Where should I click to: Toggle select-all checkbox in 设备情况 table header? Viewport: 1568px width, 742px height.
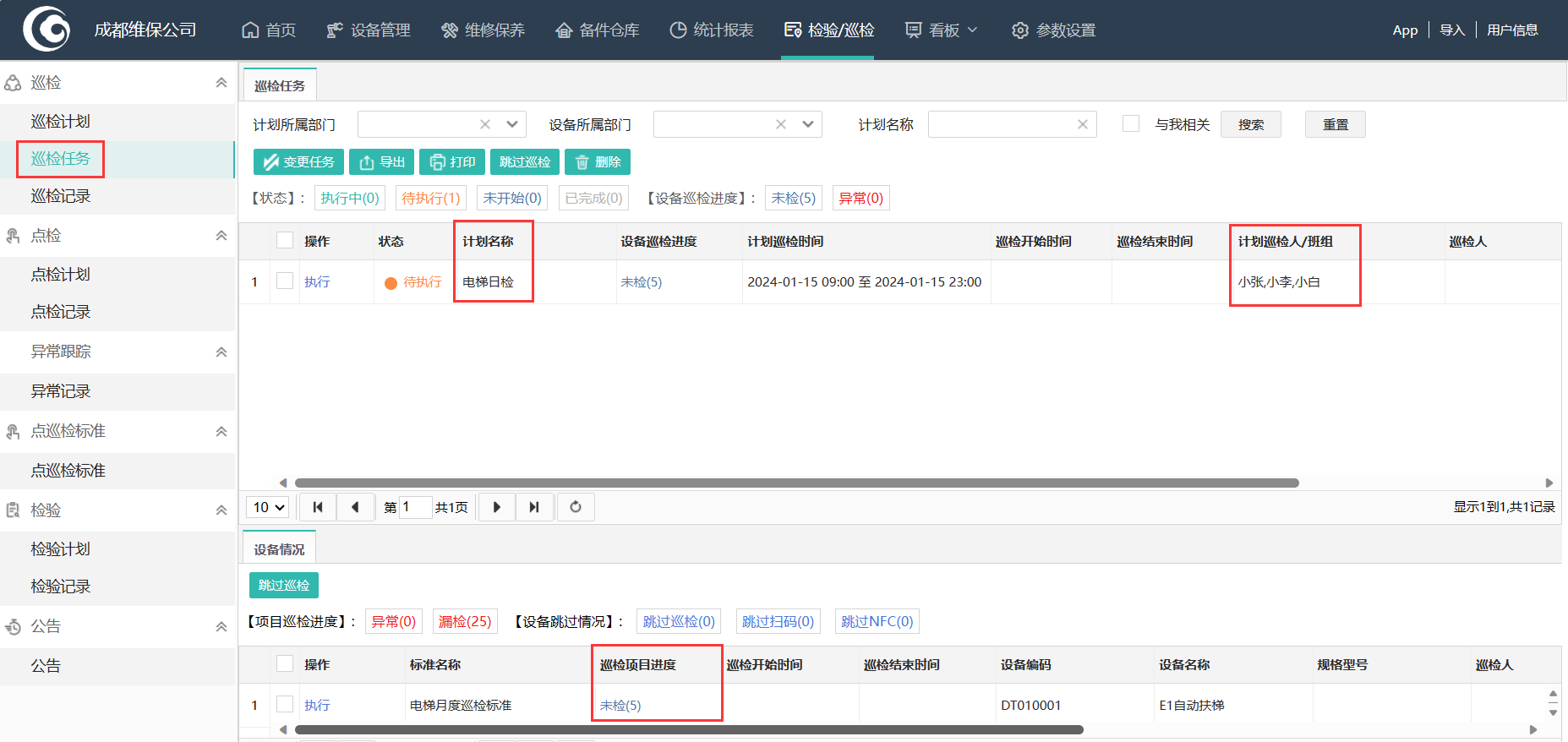click(x=285, y=663)
